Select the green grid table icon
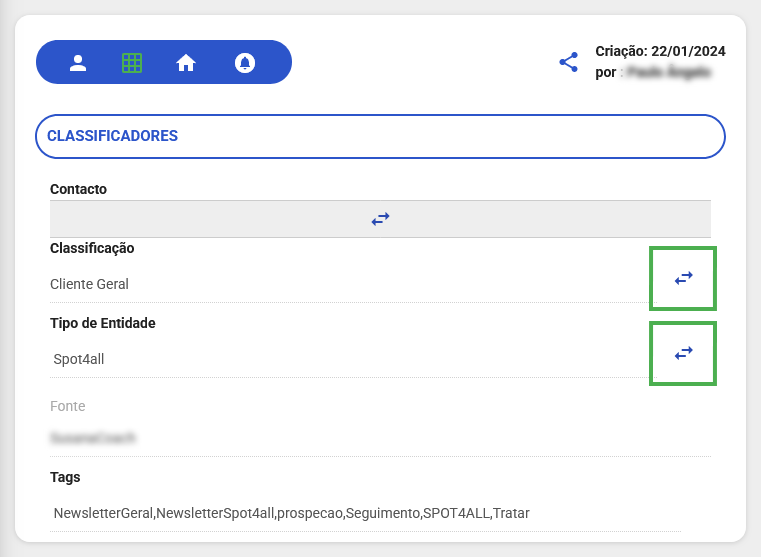Screen dimensions: 761x557 (132, 63)
